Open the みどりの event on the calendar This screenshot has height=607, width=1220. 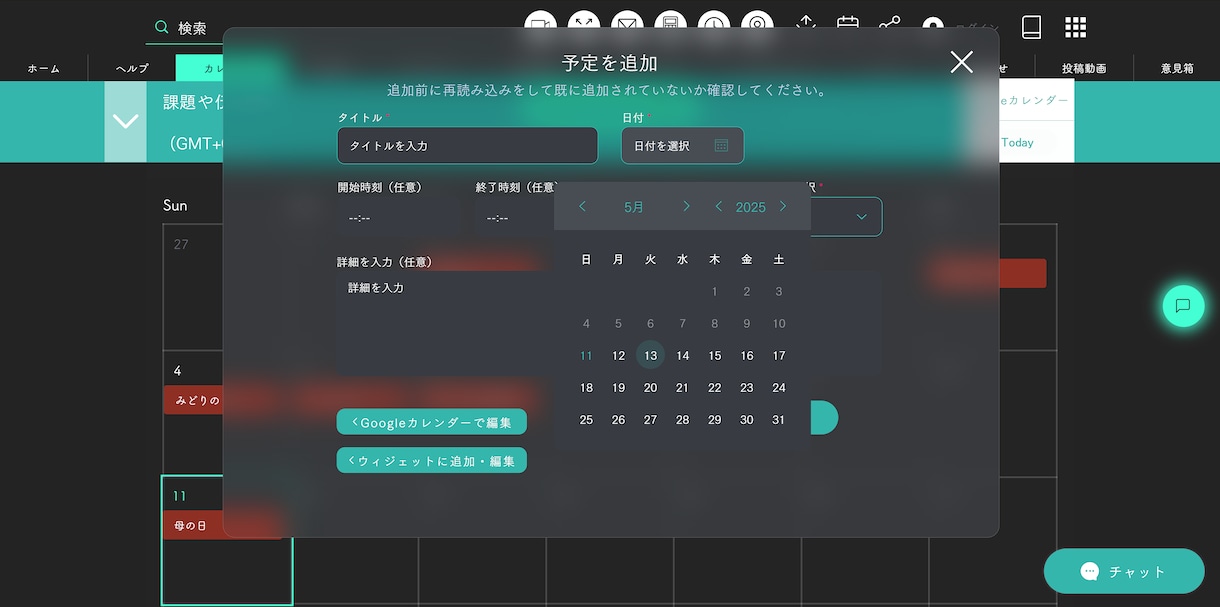[x=193, y=400]
